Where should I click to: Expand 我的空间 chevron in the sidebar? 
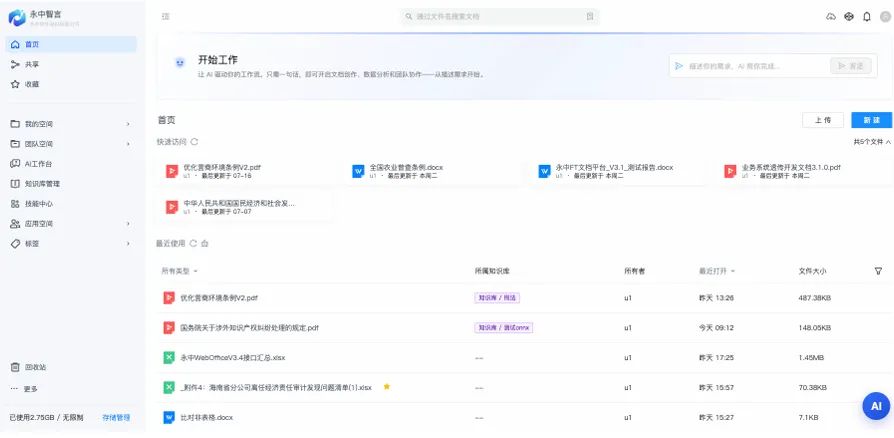pos(128,124)
